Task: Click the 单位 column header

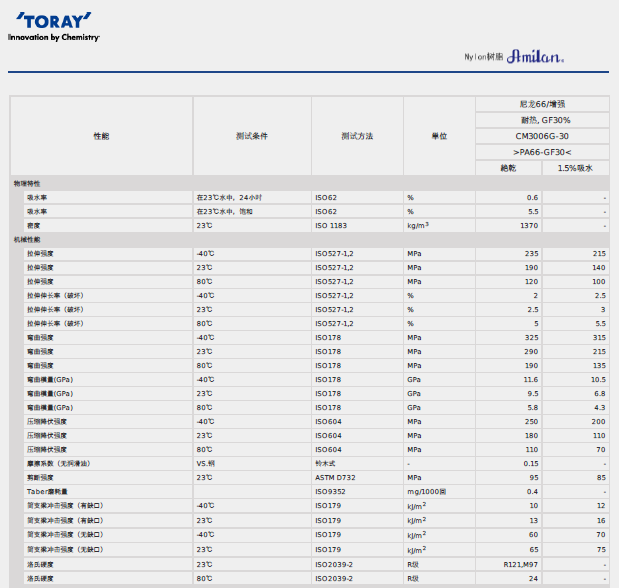Action: (439, 136)
